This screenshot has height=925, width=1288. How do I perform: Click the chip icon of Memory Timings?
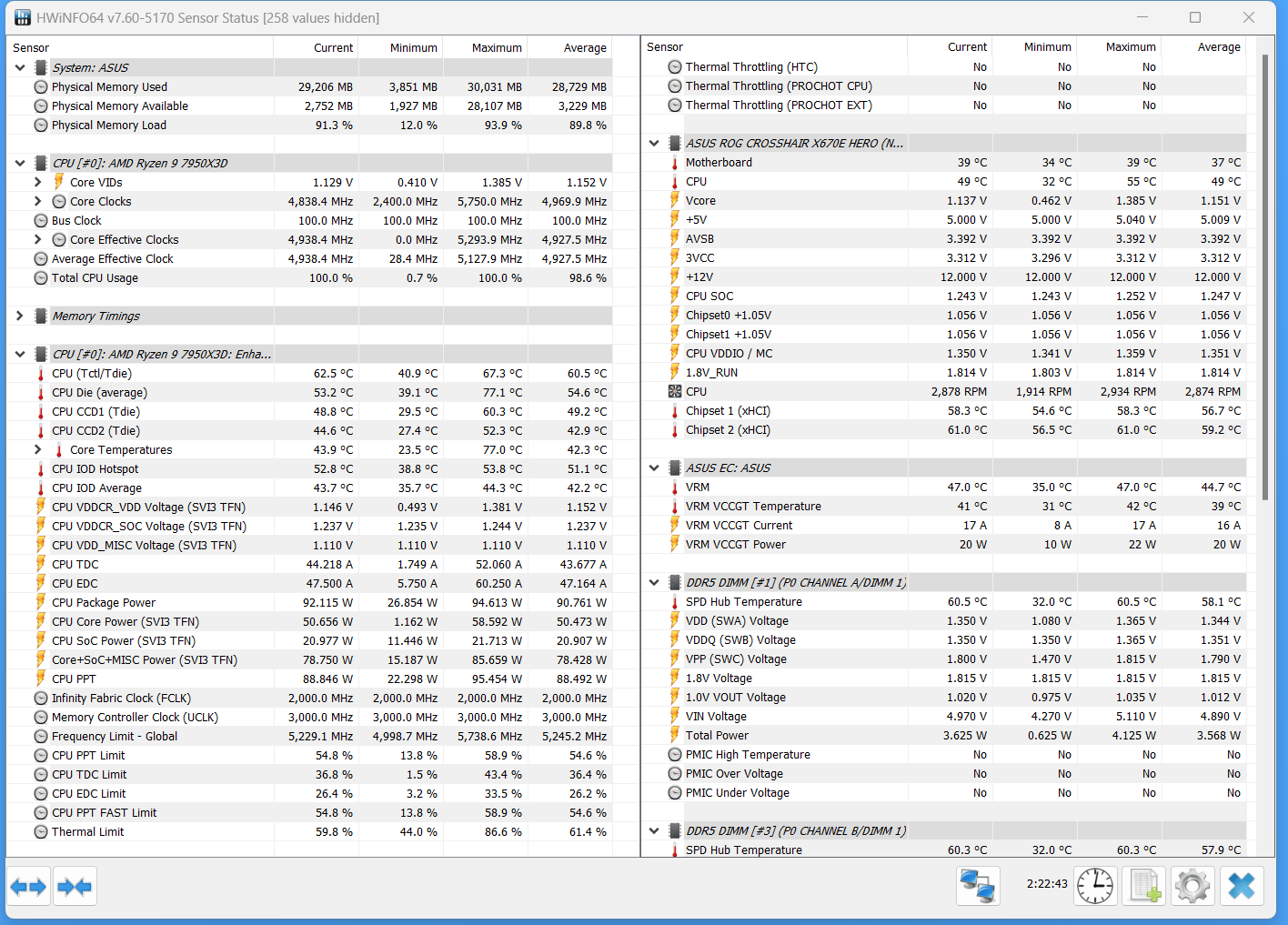click(x=41, y=316)
